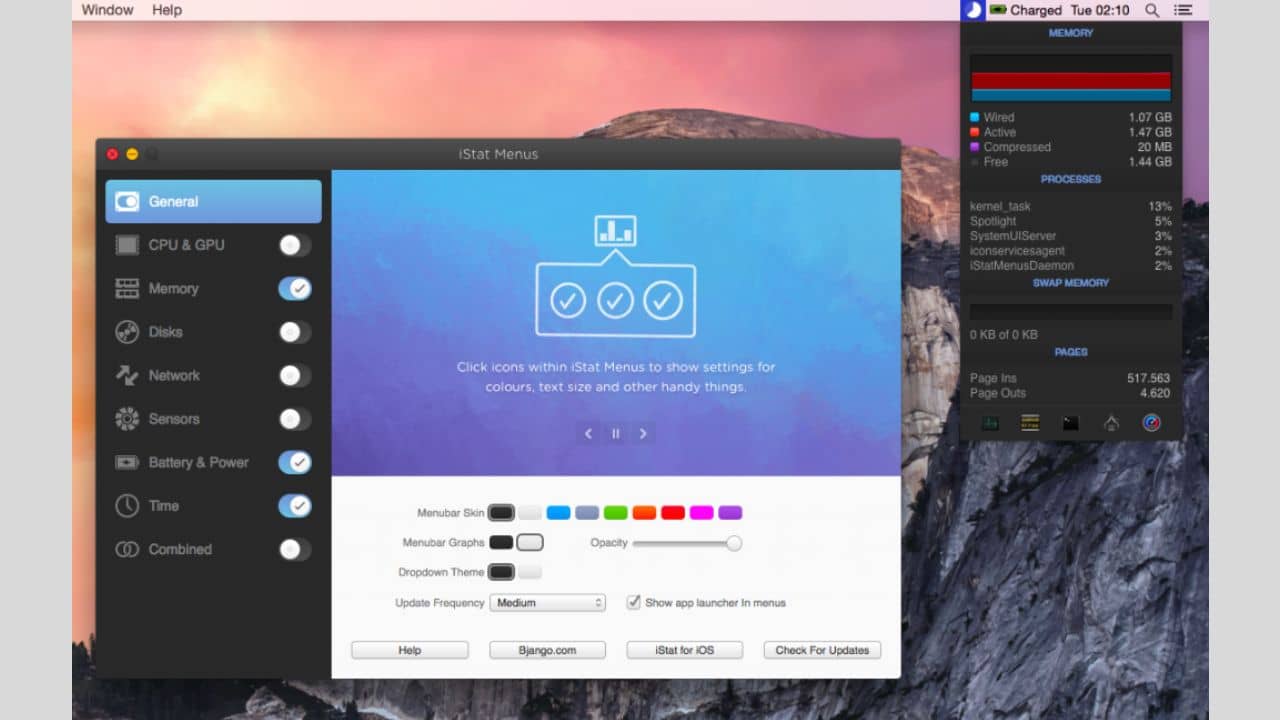
Task: Launch the black Terminal icon in memory dropdown
Action: pyautogui.click(x=1071, y=423)
